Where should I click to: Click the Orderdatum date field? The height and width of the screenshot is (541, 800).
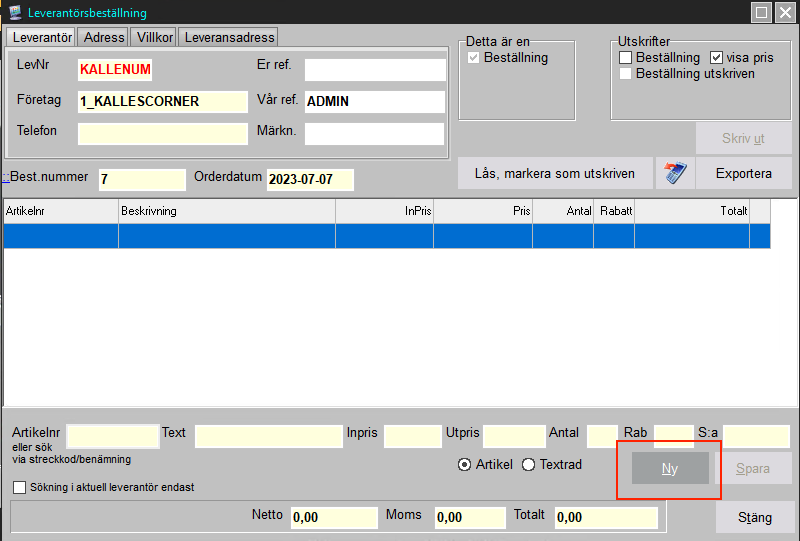coord(310,180)
